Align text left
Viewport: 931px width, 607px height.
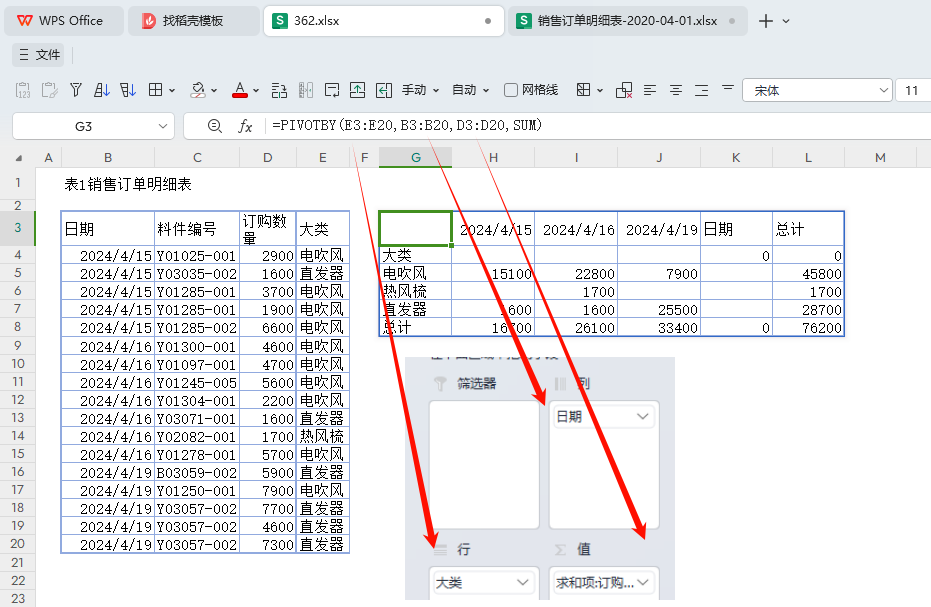click(650, 90)
